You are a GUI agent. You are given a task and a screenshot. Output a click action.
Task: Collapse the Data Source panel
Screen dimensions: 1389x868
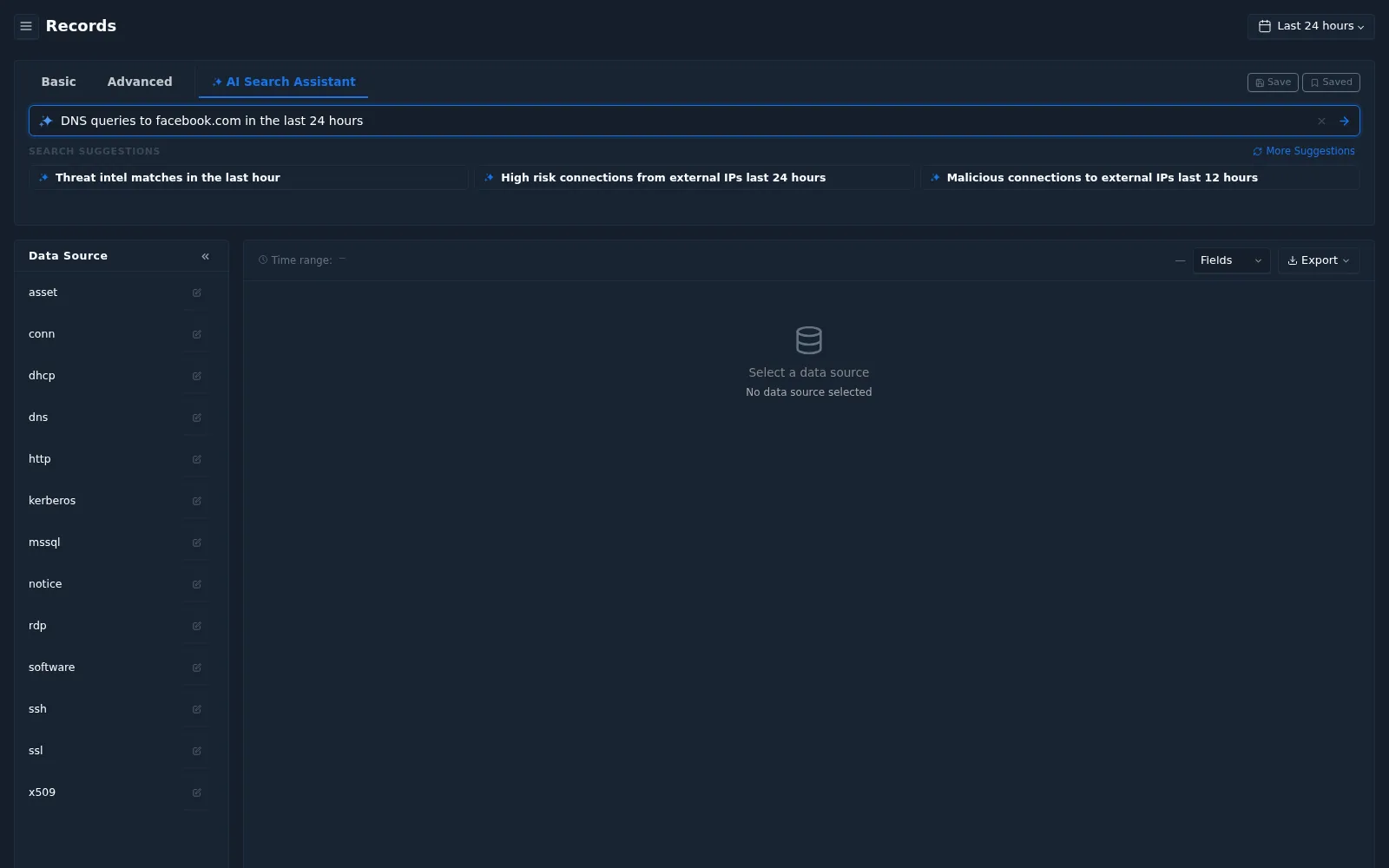(206, 256)
